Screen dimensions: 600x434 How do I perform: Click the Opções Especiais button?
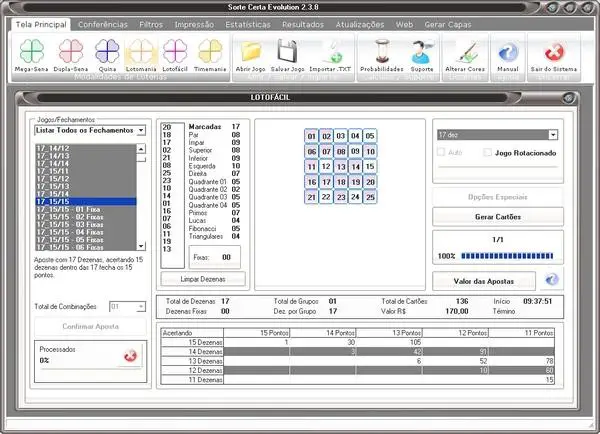click(x=498, y=197)
